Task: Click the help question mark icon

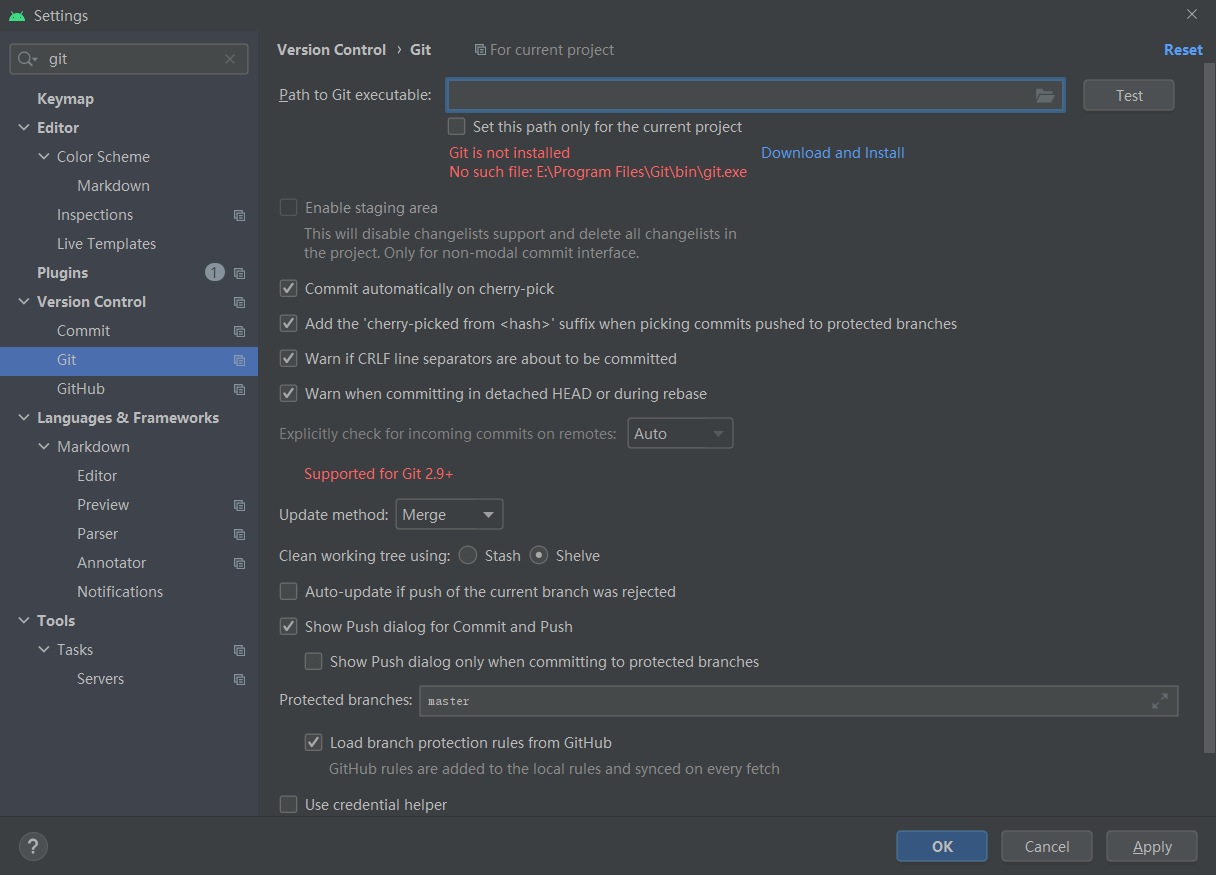Action: 33,846
